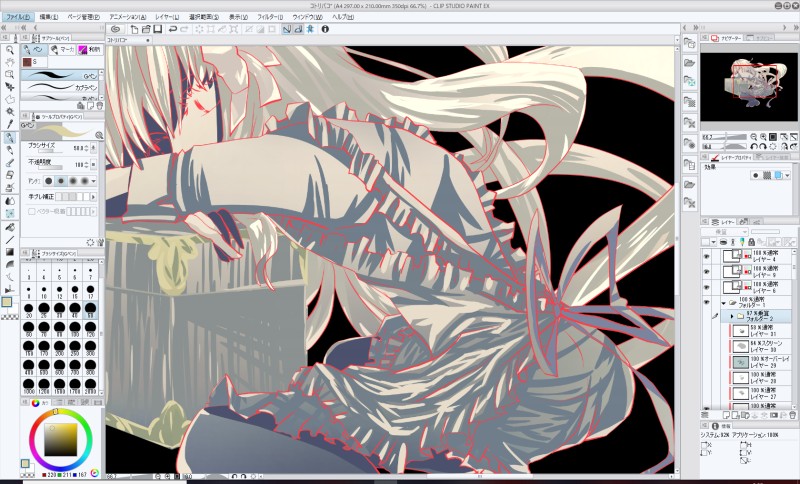Enable the vector snap checkbox
Image resolution: width=800 pixels, height=484 pixels.
[x=32, y=211]
